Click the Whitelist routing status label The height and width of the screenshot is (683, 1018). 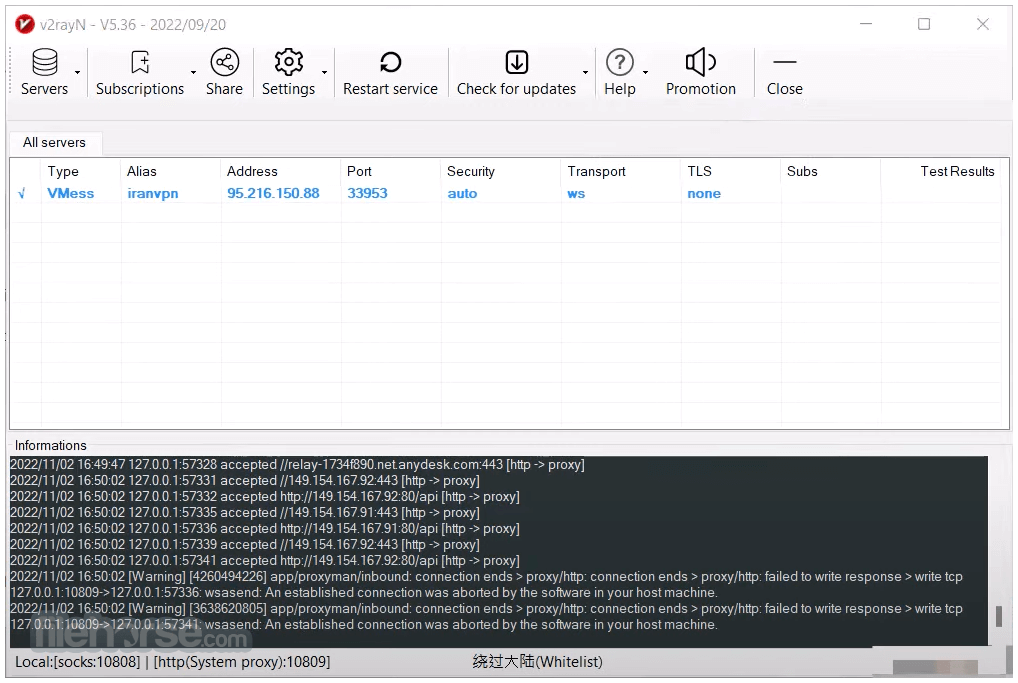click(538, 662)
